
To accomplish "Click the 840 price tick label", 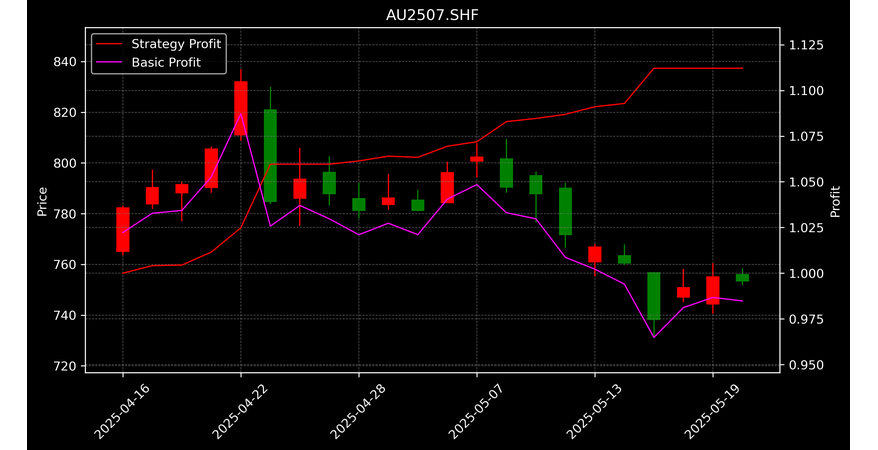I will 65,62.
